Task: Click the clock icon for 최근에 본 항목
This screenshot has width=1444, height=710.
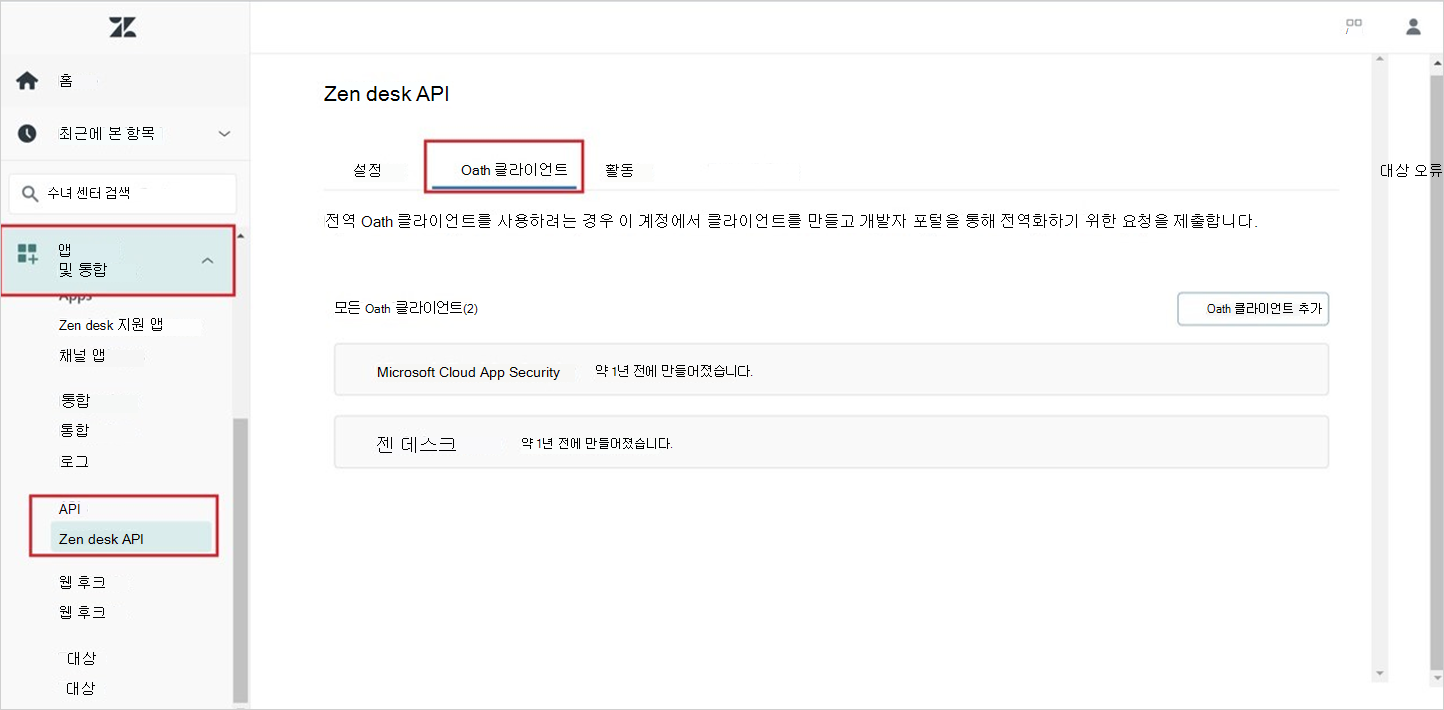Action: click(x=26, y=132)
